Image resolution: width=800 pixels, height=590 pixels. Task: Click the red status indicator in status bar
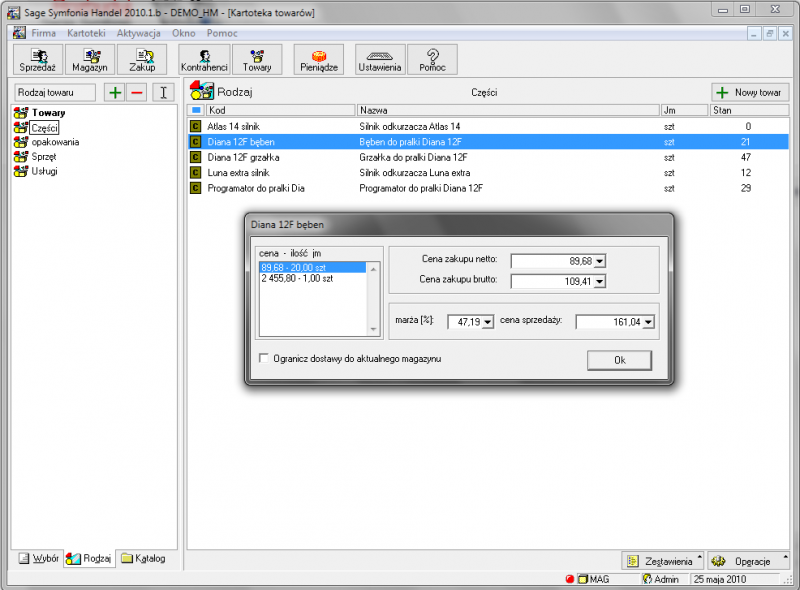click(570, 579)
